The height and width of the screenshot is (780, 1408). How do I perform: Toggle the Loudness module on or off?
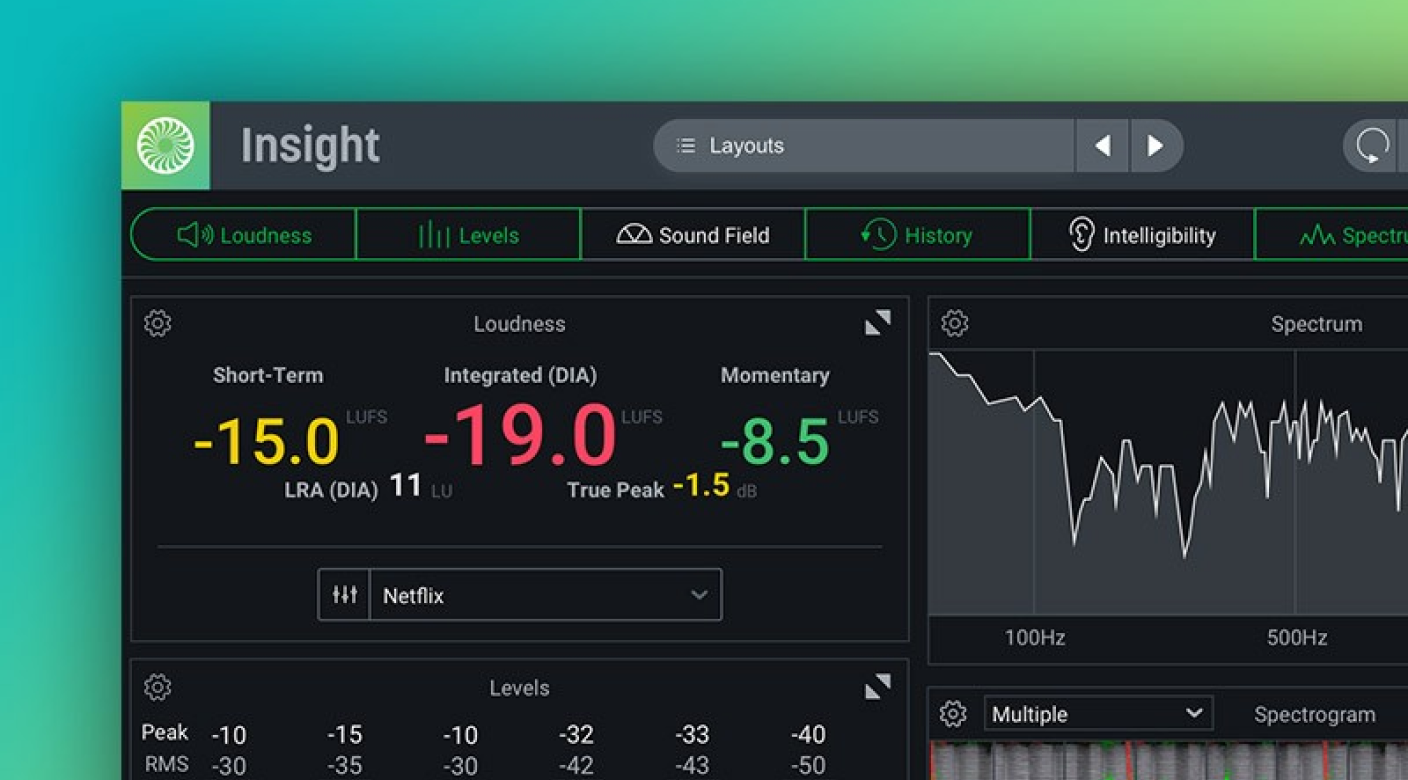(244, 235)
